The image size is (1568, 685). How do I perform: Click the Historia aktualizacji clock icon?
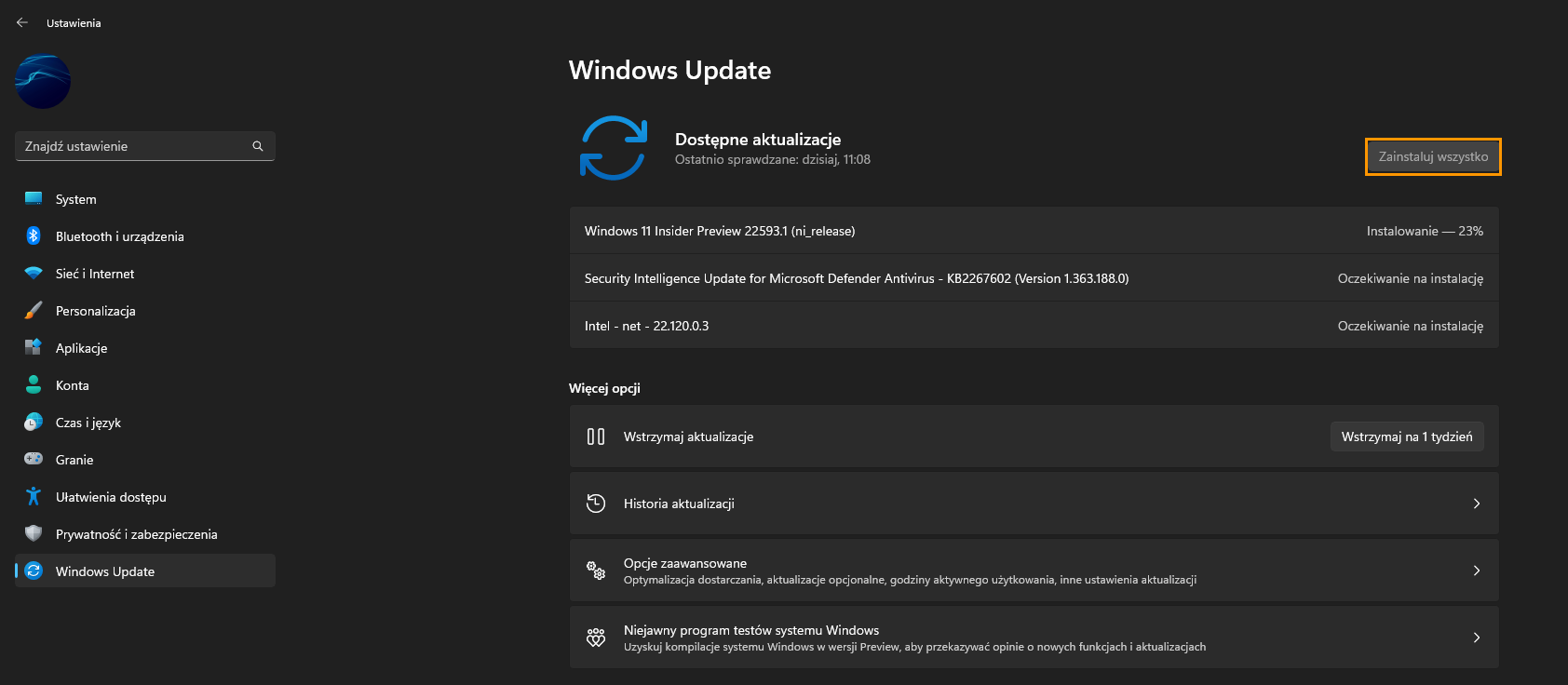tap(596, 504)
